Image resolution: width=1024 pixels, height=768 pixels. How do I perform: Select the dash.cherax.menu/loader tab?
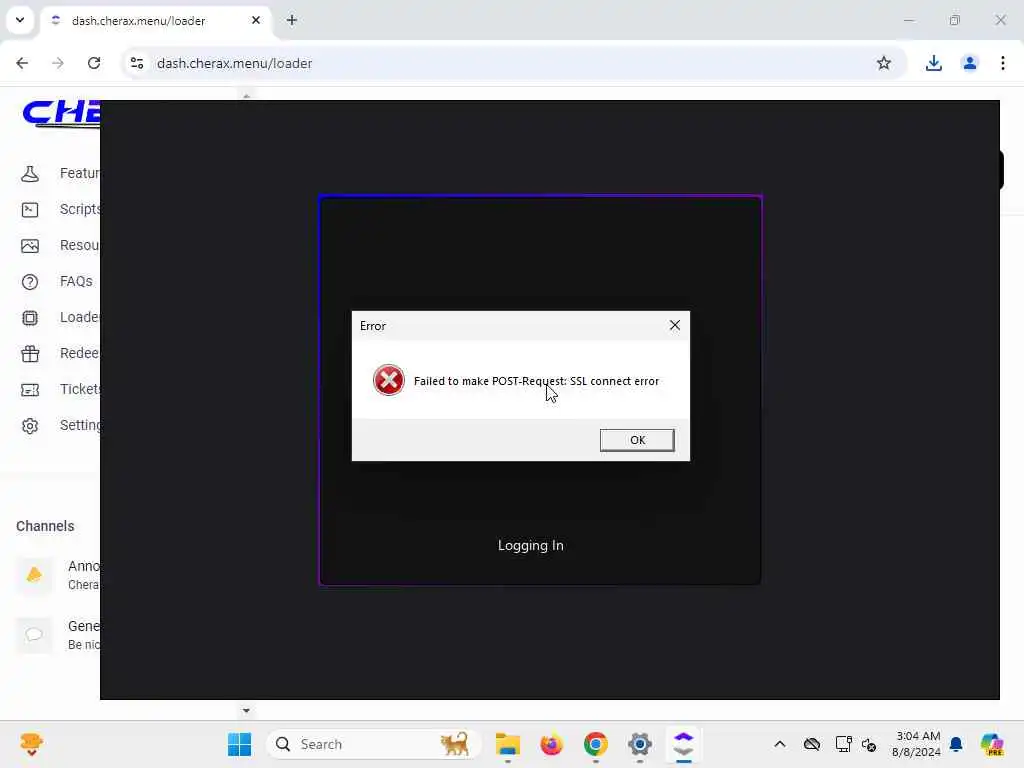coord(157,20)
